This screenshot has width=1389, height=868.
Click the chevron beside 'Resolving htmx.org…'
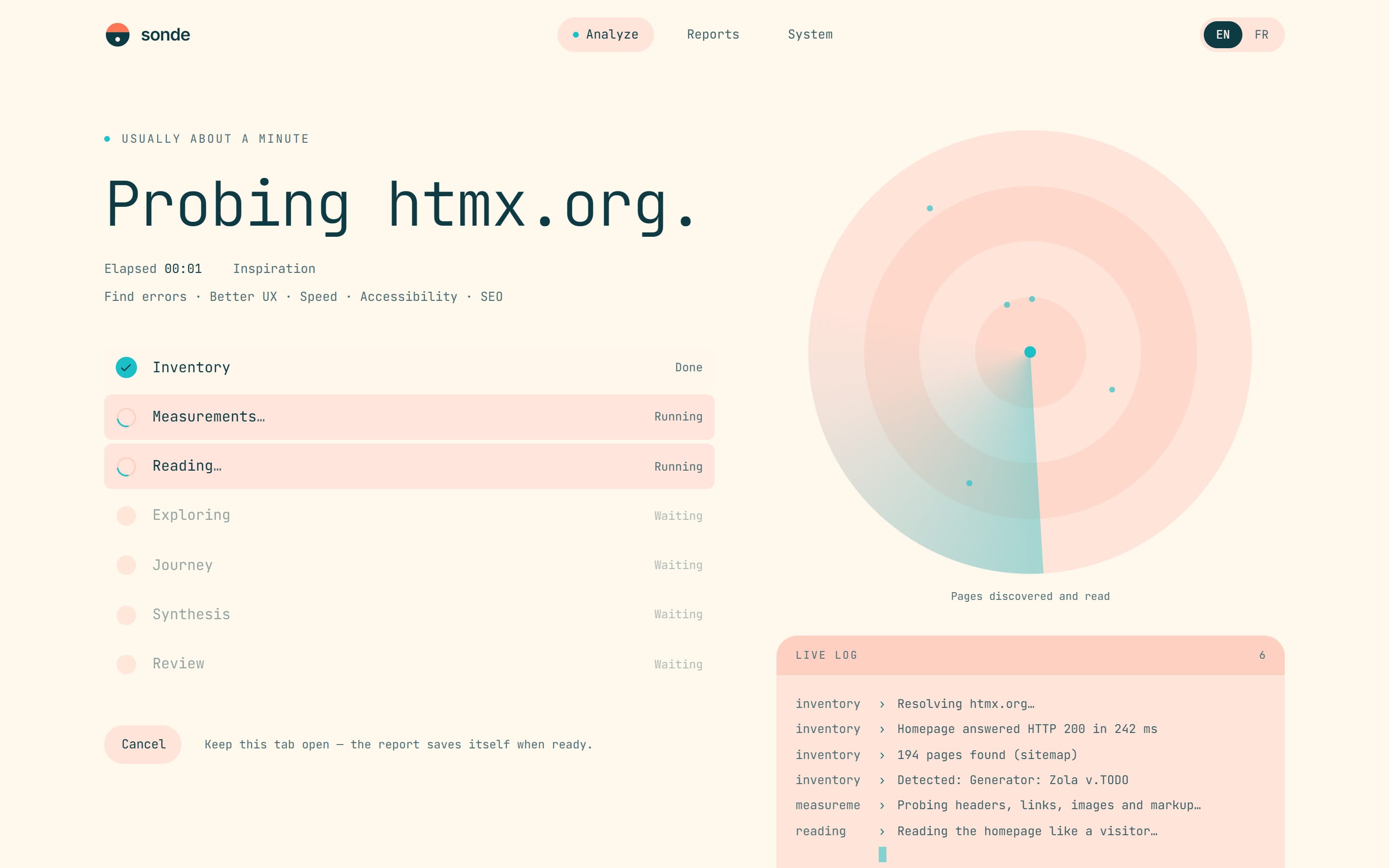(x=882, y=705)
